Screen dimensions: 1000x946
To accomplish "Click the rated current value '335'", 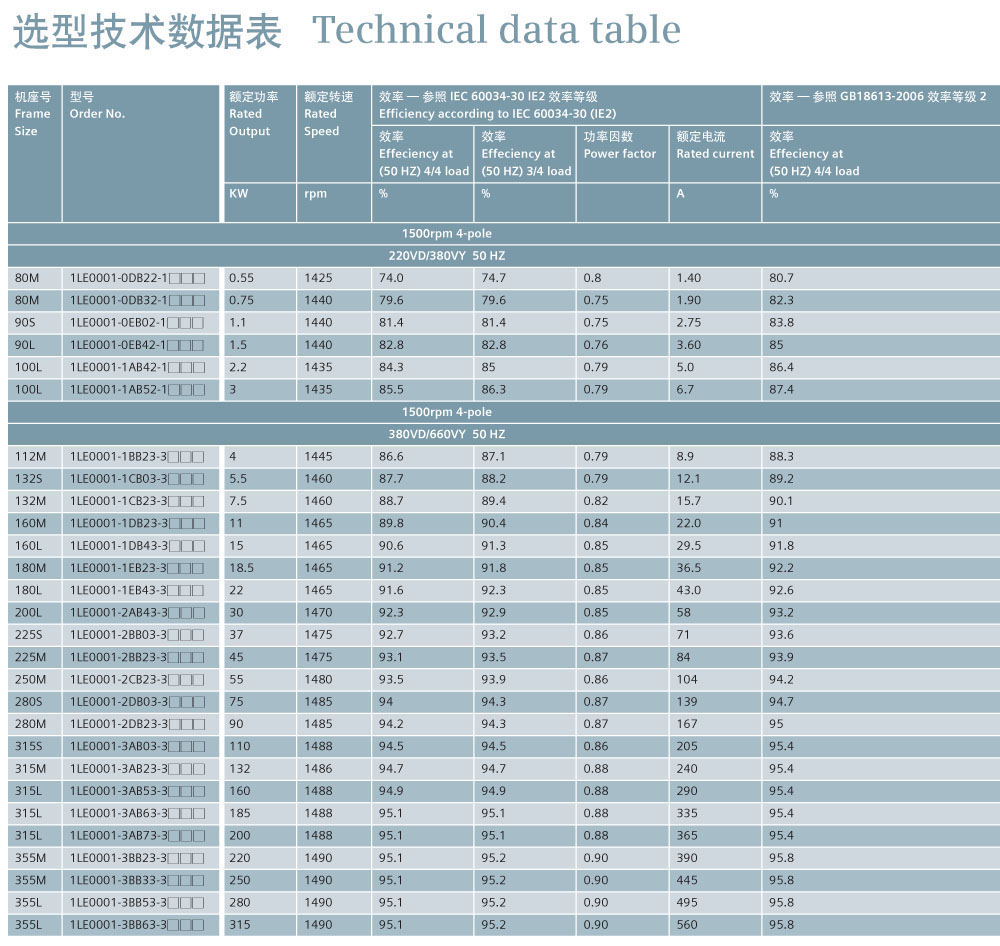I will [x=687, y=813].
